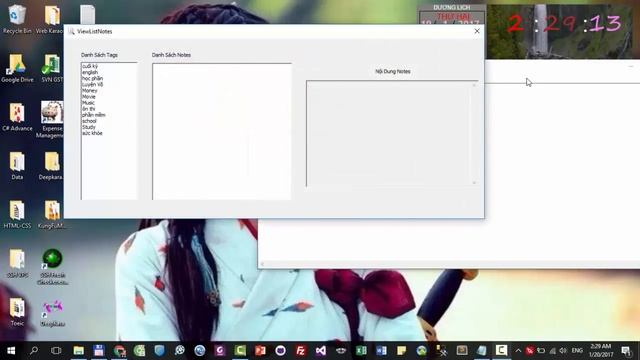The image size is (640, 360).
Task: Open Recycle Bin desktop icon
Action: click(x=17, y=19)
